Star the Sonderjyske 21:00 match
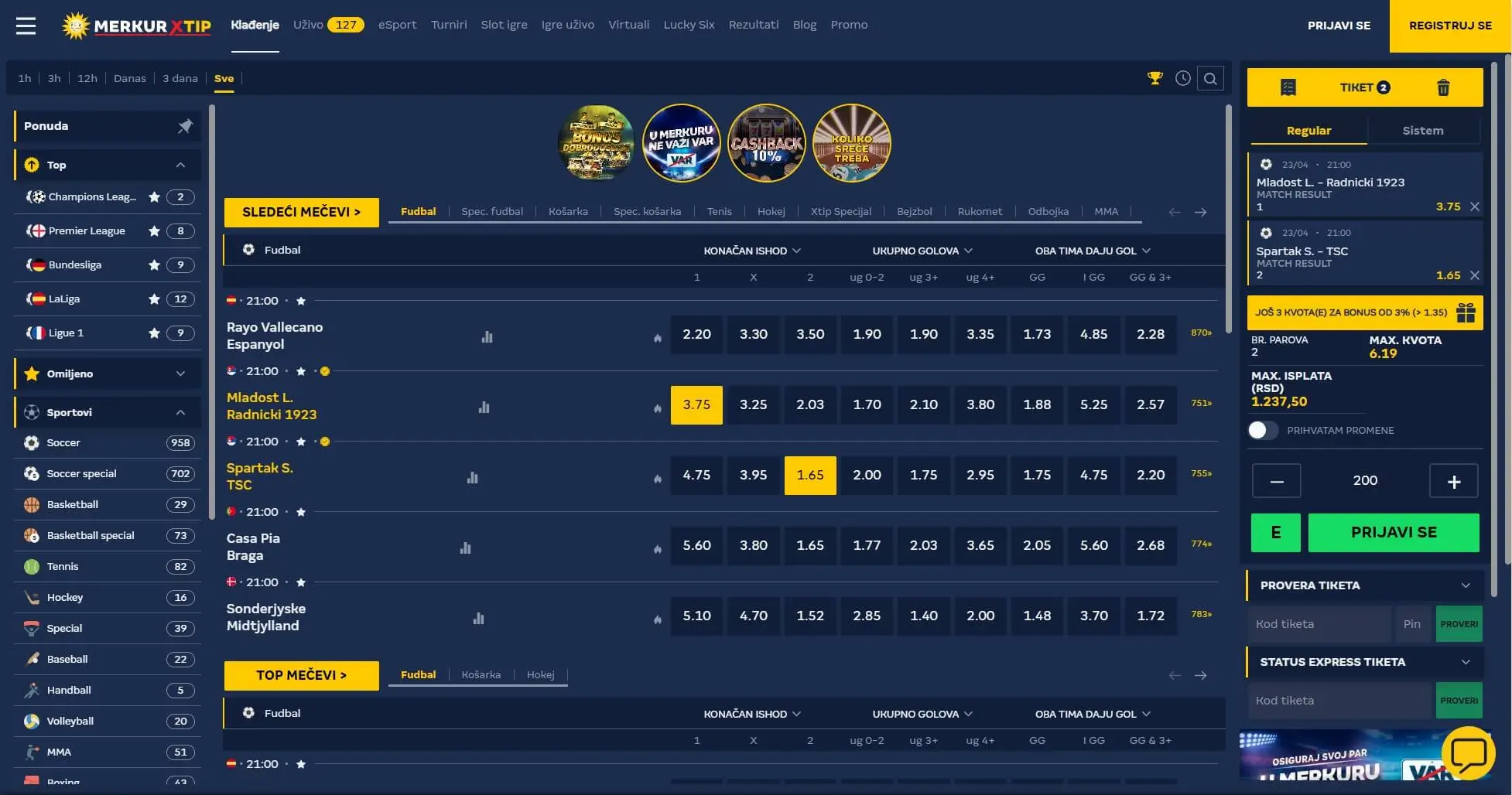This screenshot has width=1512, height=795. click(301, 582)
